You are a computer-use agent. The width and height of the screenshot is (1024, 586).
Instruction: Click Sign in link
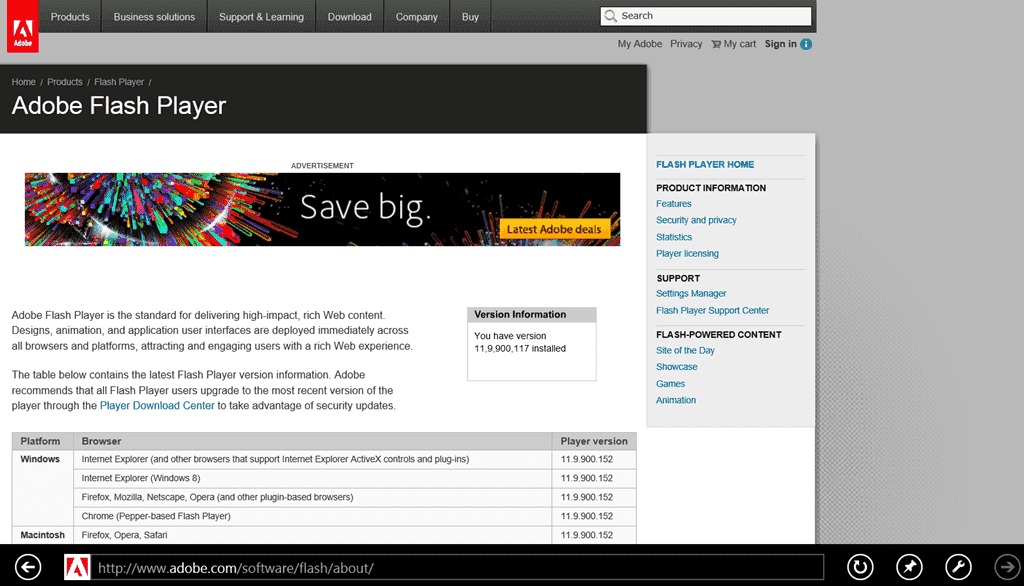tap(780, 44)
